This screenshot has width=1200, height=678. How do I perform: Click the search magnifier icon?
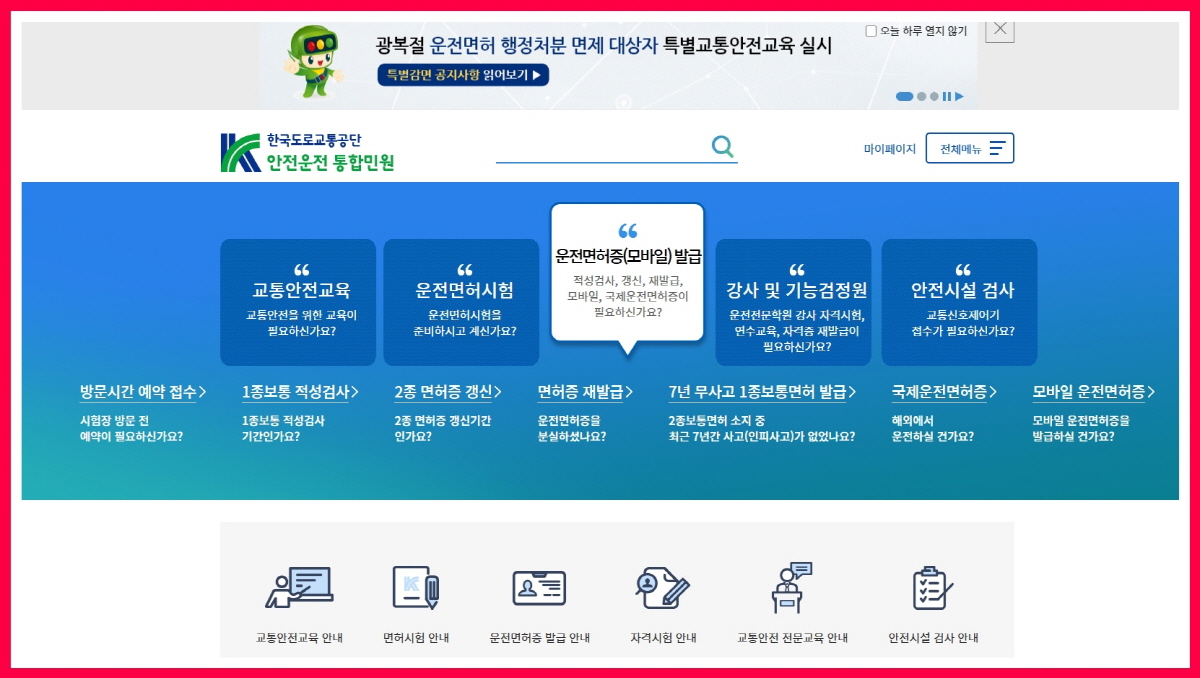point(722,146)
